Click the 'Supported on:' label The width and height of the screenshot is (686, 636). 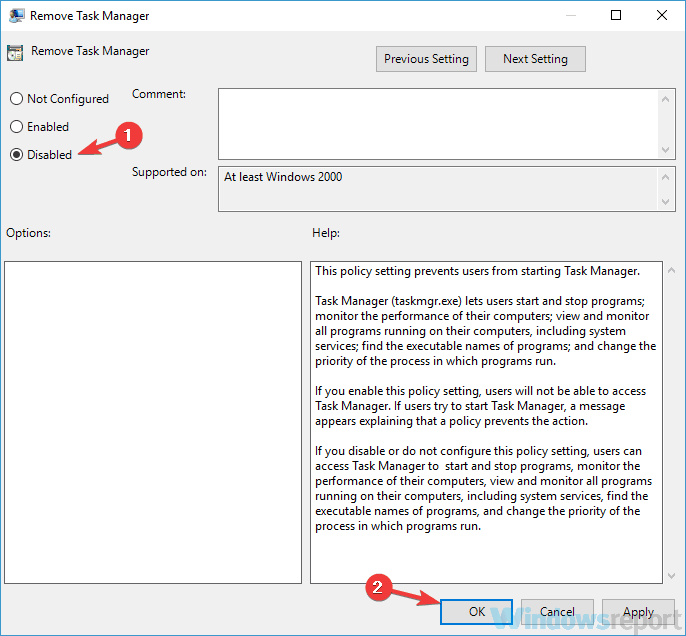[169, 172]
